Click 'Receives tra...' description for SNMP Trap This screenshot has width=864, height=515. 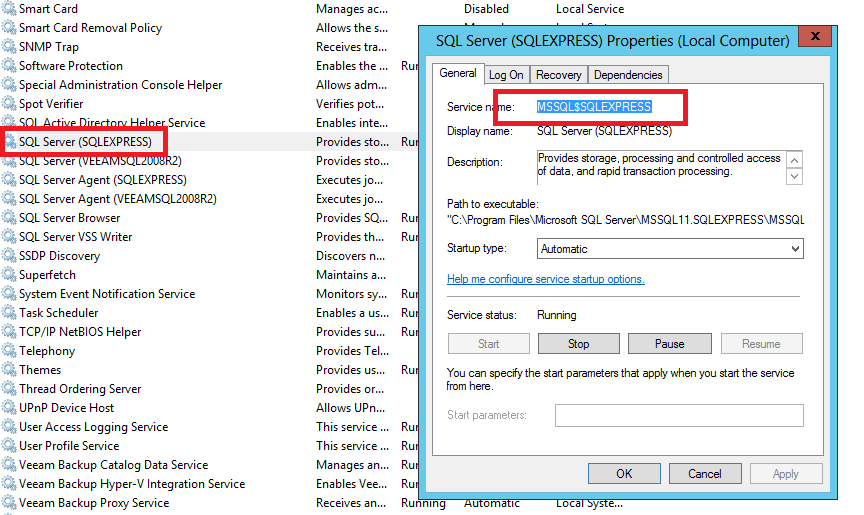coord(352,47)
